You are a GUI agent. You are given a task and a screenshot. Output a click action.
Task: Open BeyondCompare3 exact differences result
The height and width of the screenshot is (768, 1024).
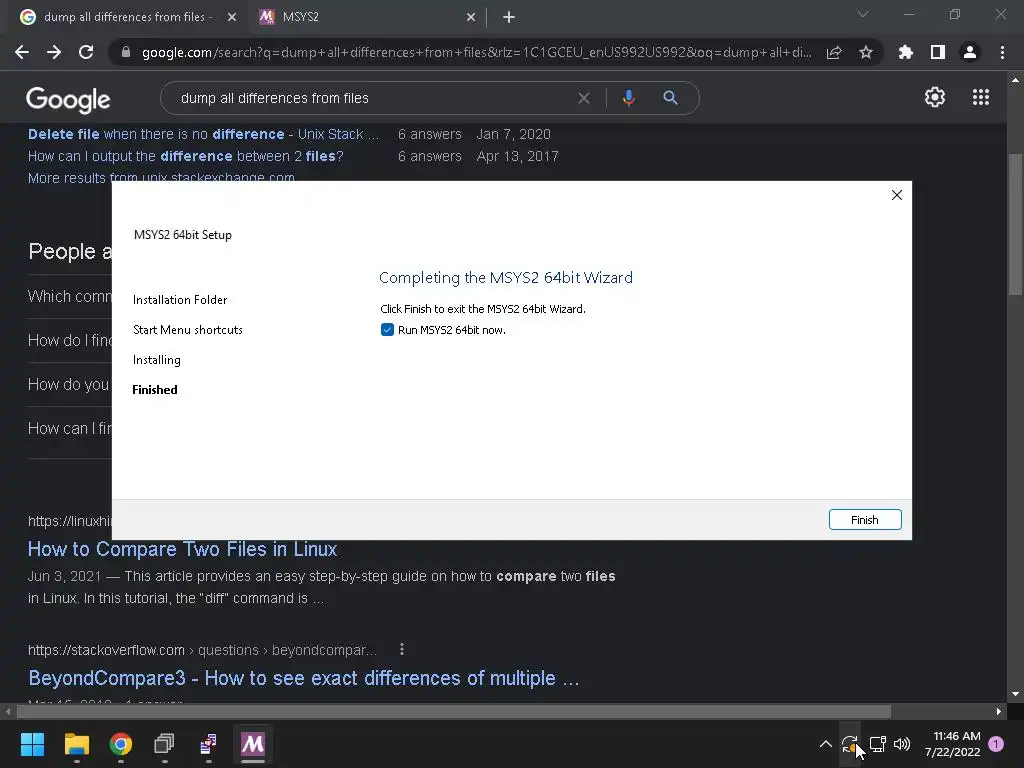(x=304, y=678)
